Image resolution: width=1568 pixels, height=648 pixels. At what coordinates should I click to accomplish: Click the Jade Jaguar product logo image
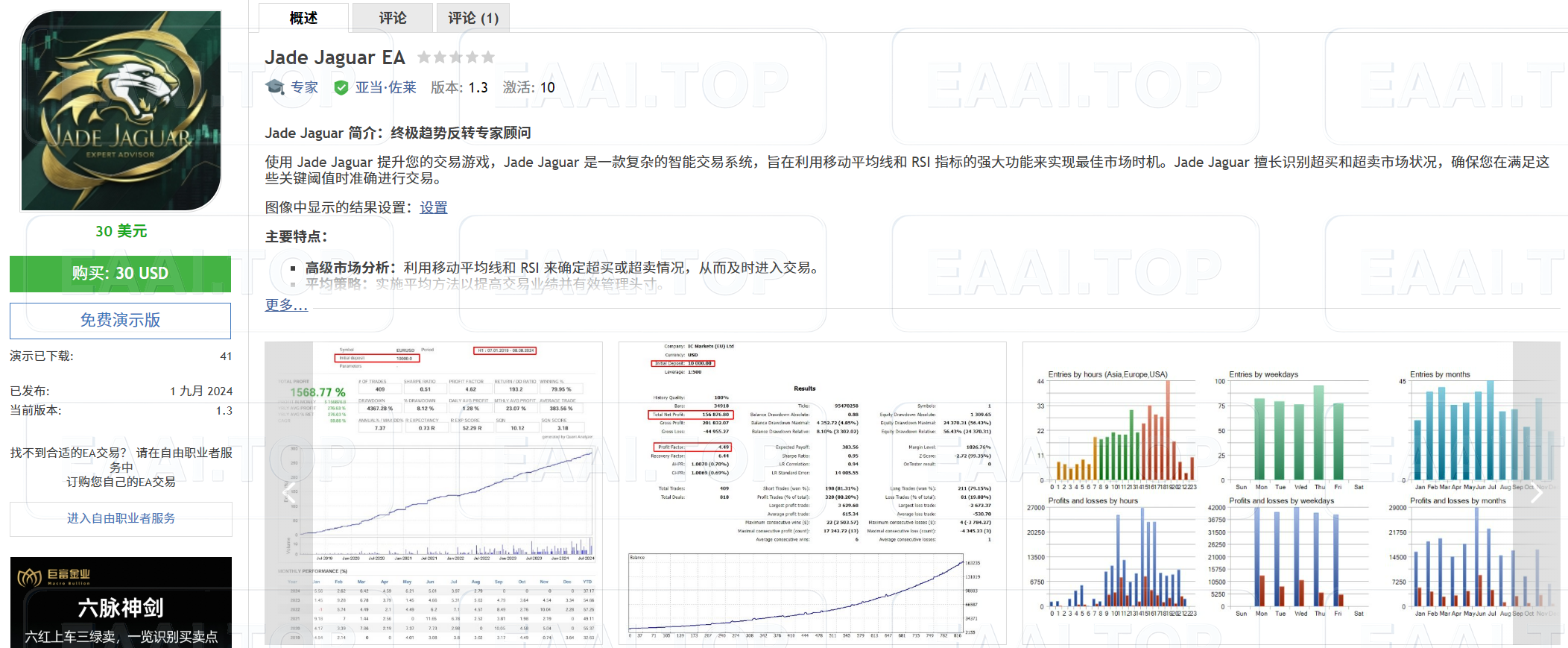pyautogui.click(x=121, y=110)
